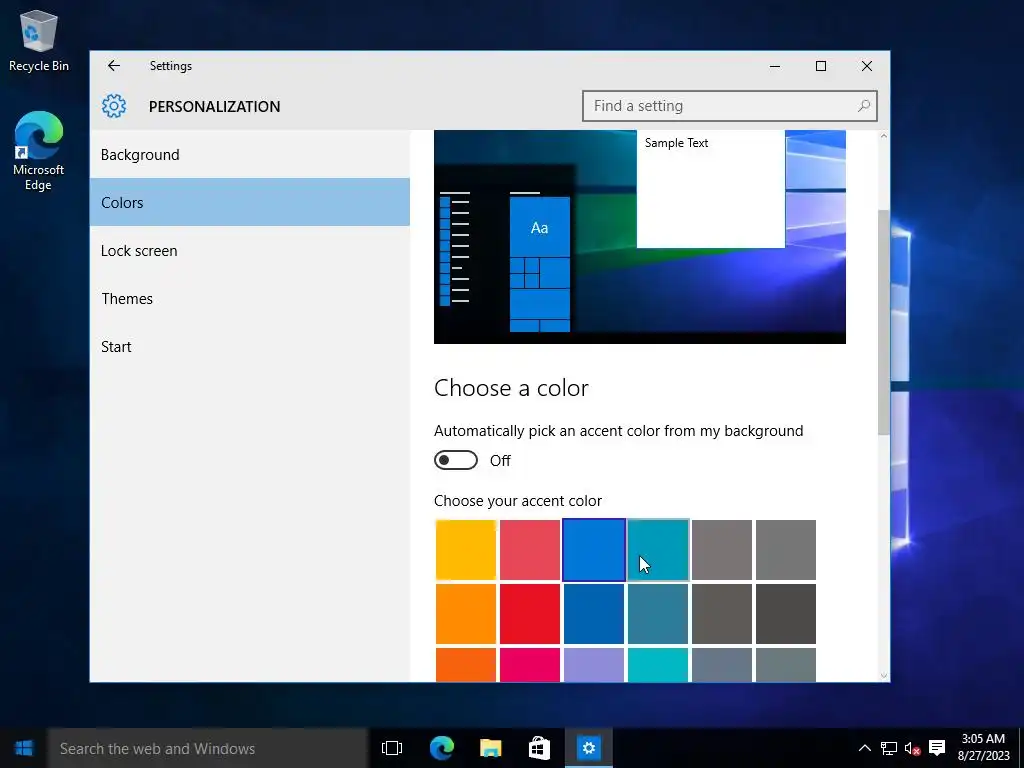Screen dimensions: 1024x768
Task: Pick the magenta pink swatch in third row
Action: pos(530,665)
